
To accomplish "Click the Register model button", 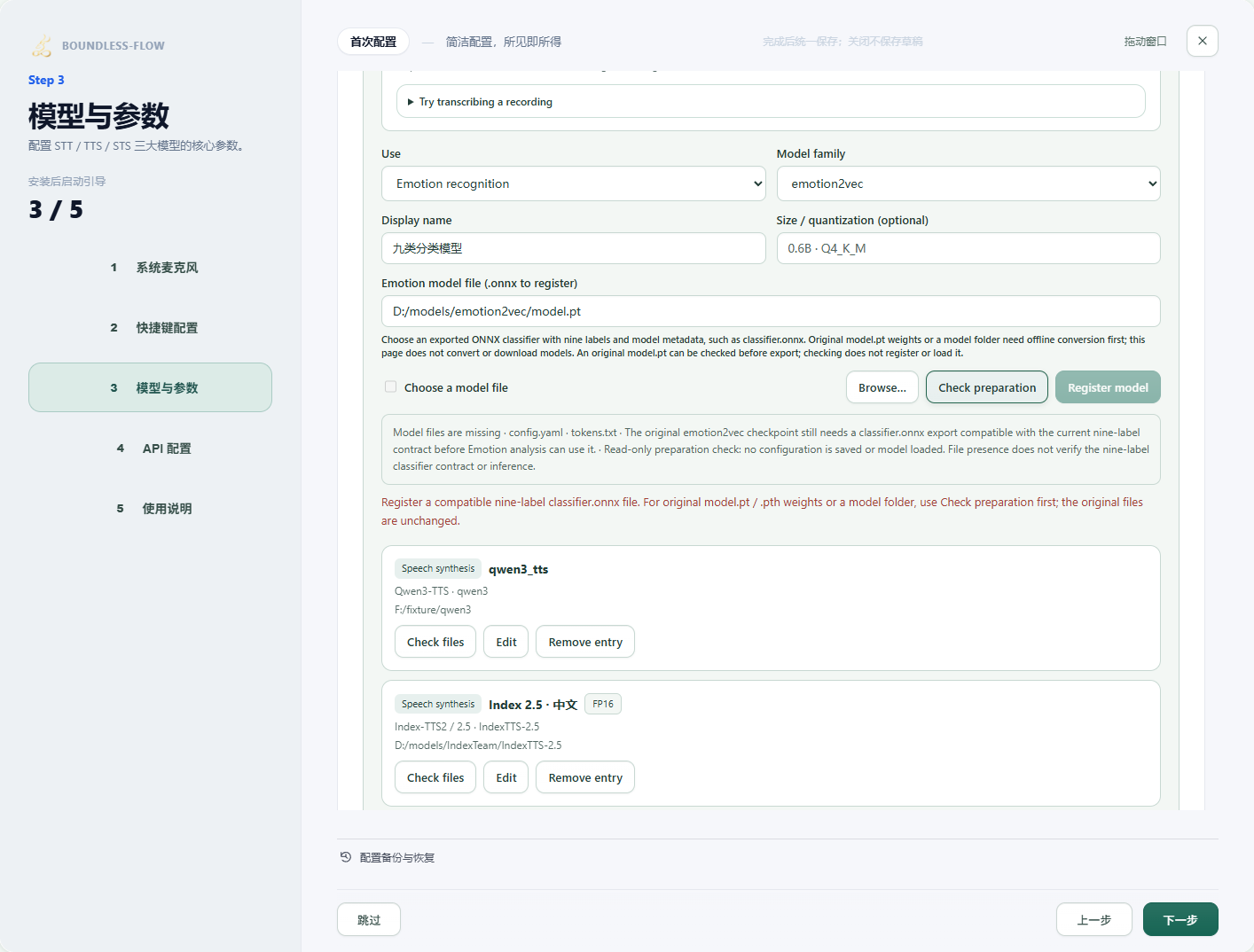I will [1108, 387].
